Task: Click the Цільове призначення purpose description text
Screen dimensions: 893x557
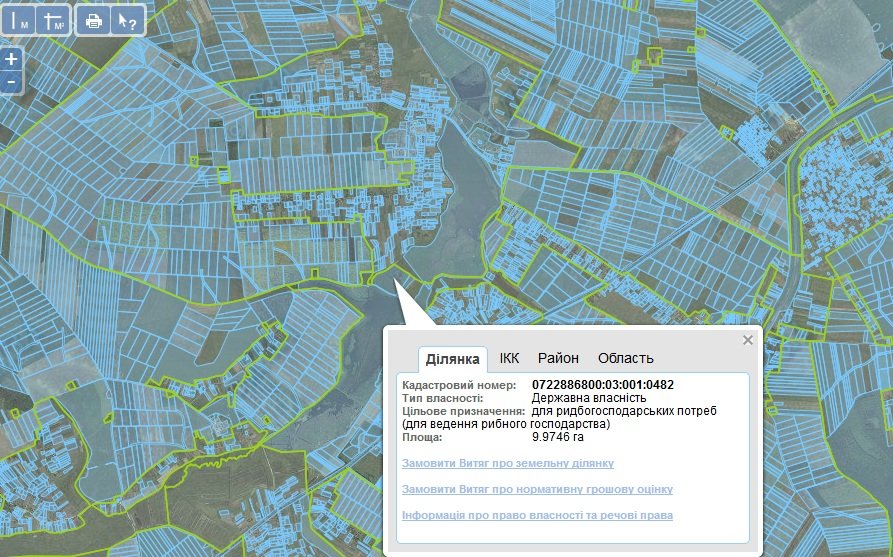Action: click(624, 411)
